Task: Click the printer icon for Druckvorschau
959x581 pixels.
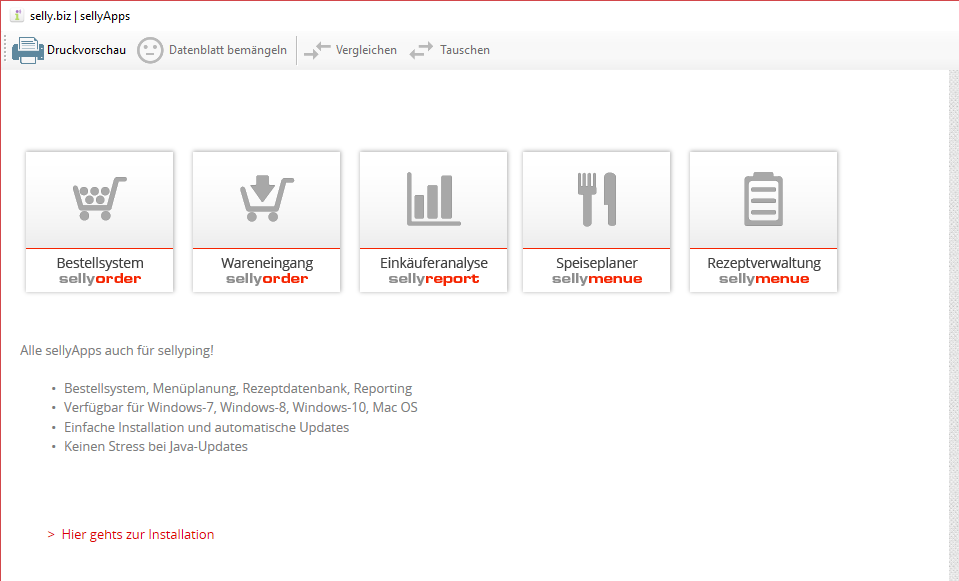Action: click(x=28, y=50)
